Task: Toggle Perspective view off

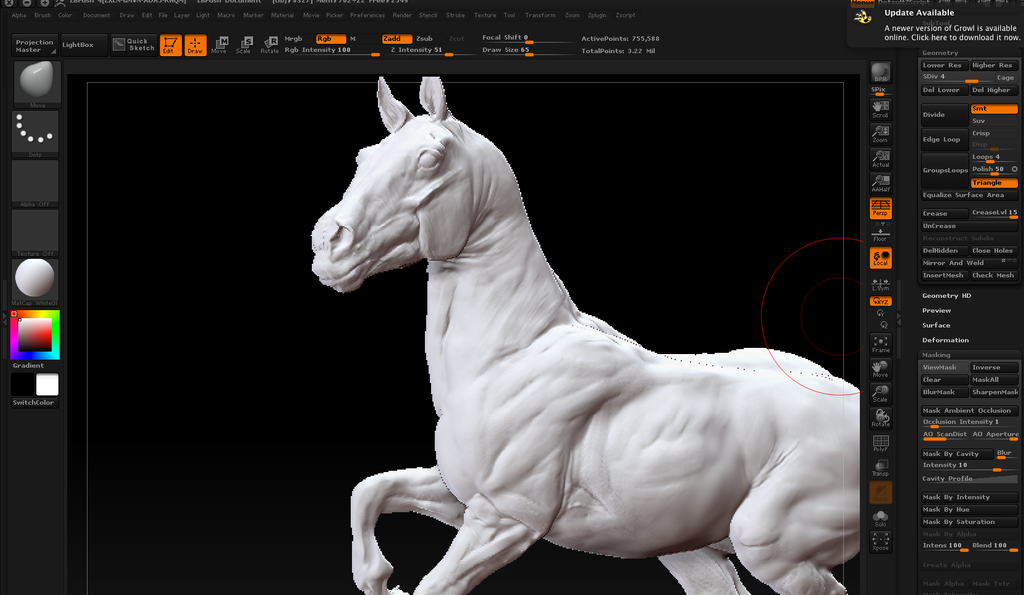Action: (880, 209)
